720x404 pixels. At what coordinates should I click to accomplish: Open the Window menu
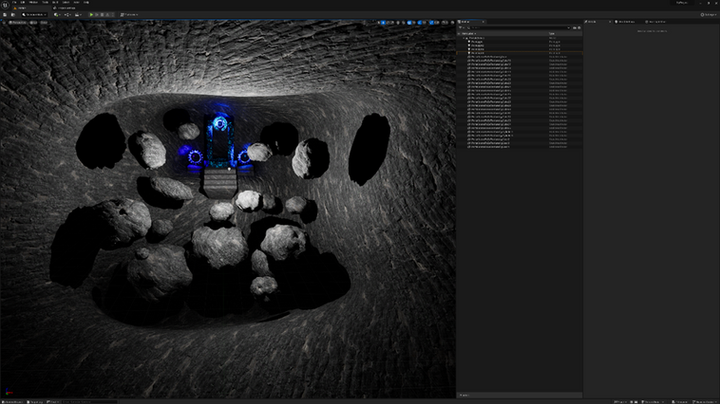pos(34,2)
